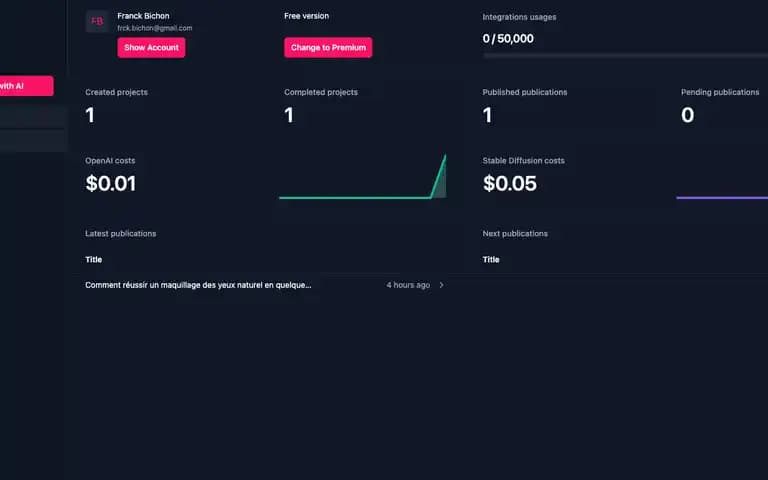Screen dimensions: 768x480
Task: Click the 'Next publications' heading
Action: point(515,234)
